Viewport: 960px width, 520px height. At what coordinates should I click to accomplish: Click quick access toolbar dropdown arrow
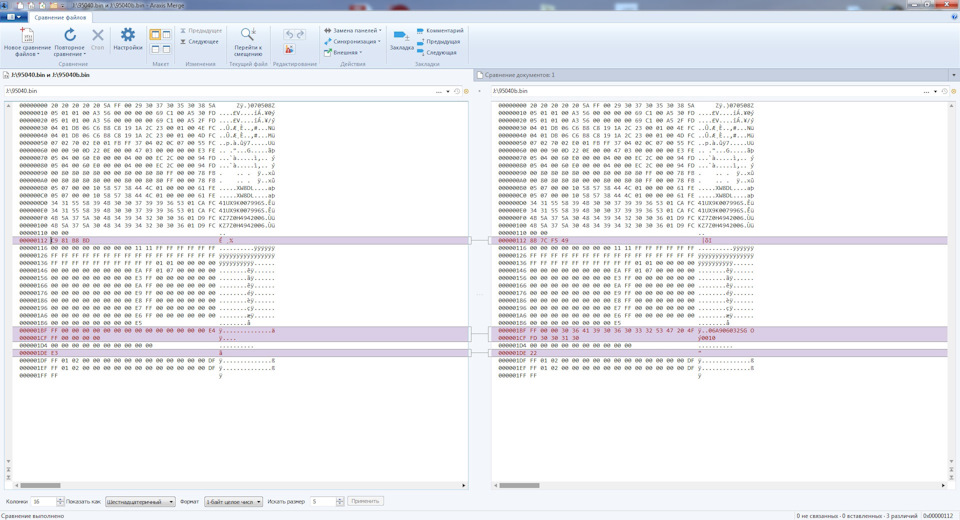coord(62,6)
